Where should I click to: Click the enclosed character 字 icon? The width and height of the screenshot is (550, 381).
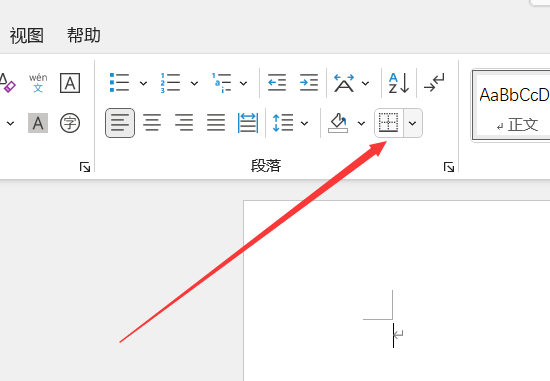pos(70,123)
